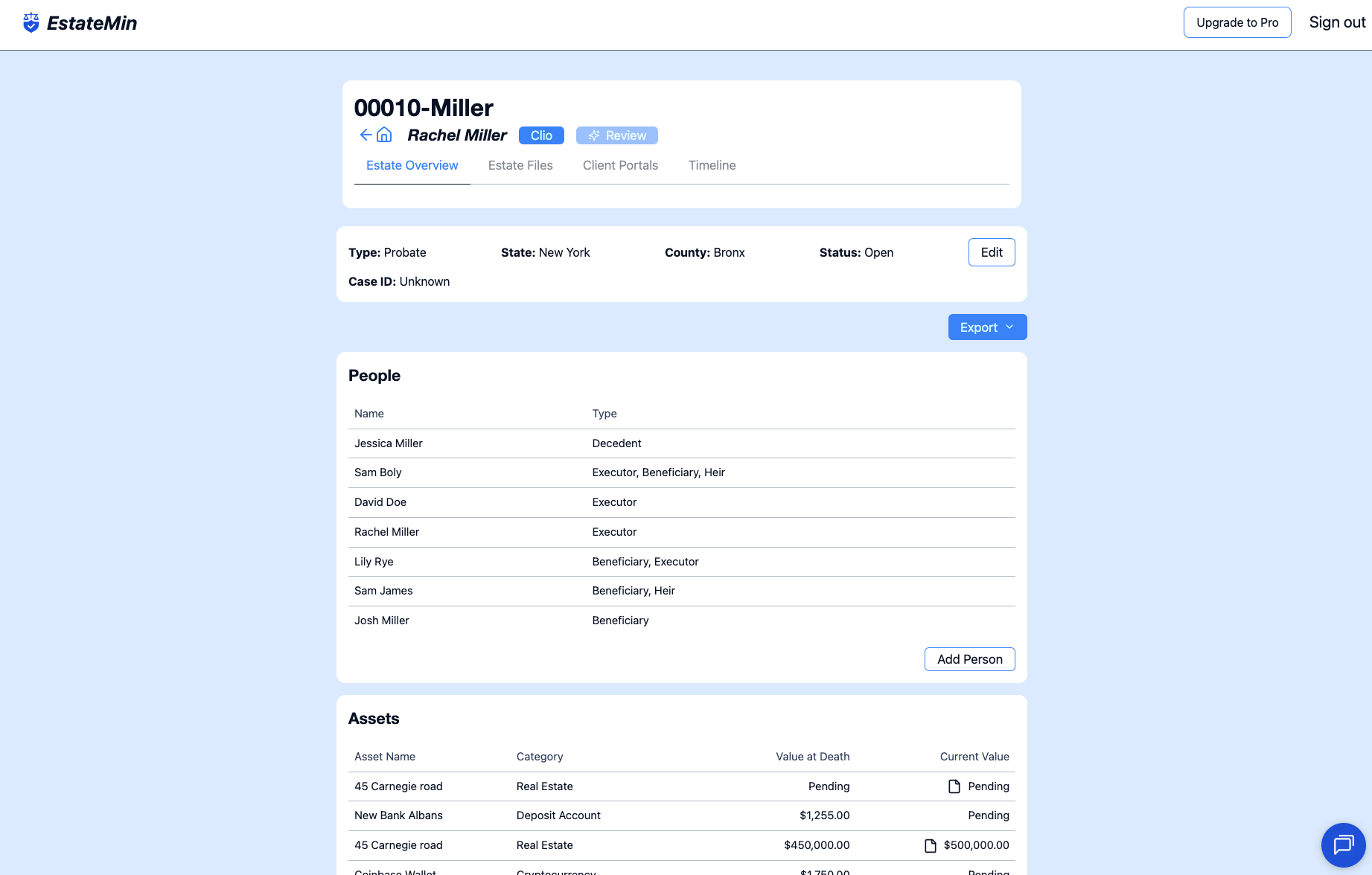Select the Jessica Miller row
Screen dimensions: 1372x875
pyautogui.click(x=388, y=443)
